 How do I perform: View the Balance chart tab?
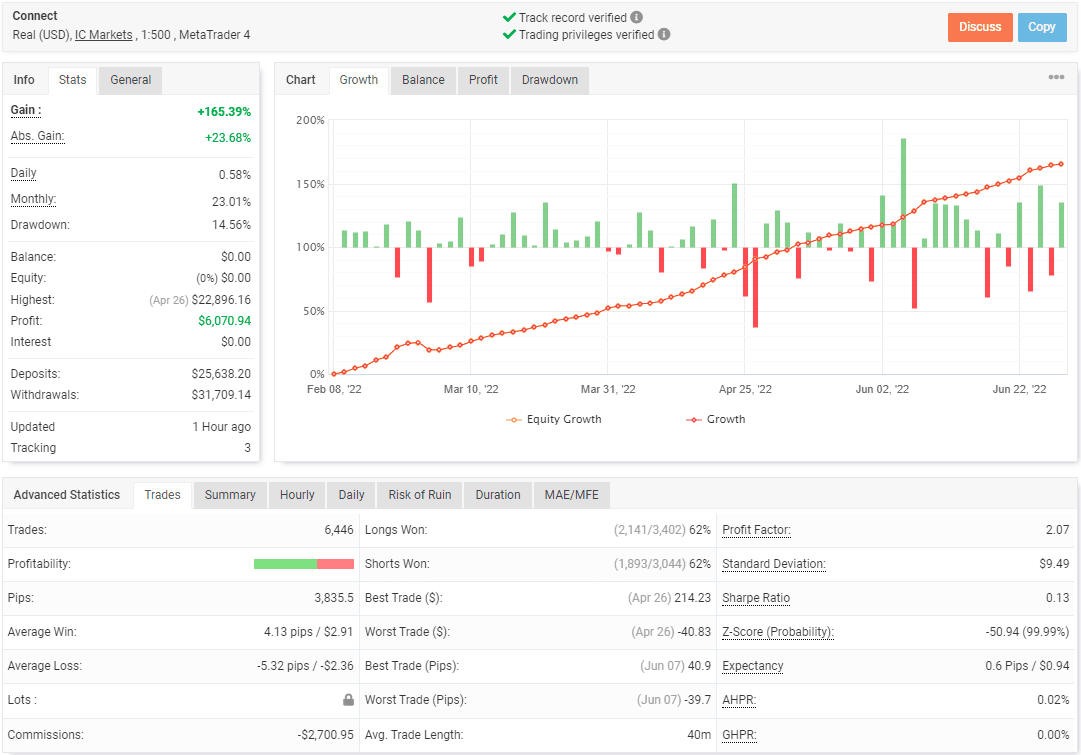click(421, 80)
